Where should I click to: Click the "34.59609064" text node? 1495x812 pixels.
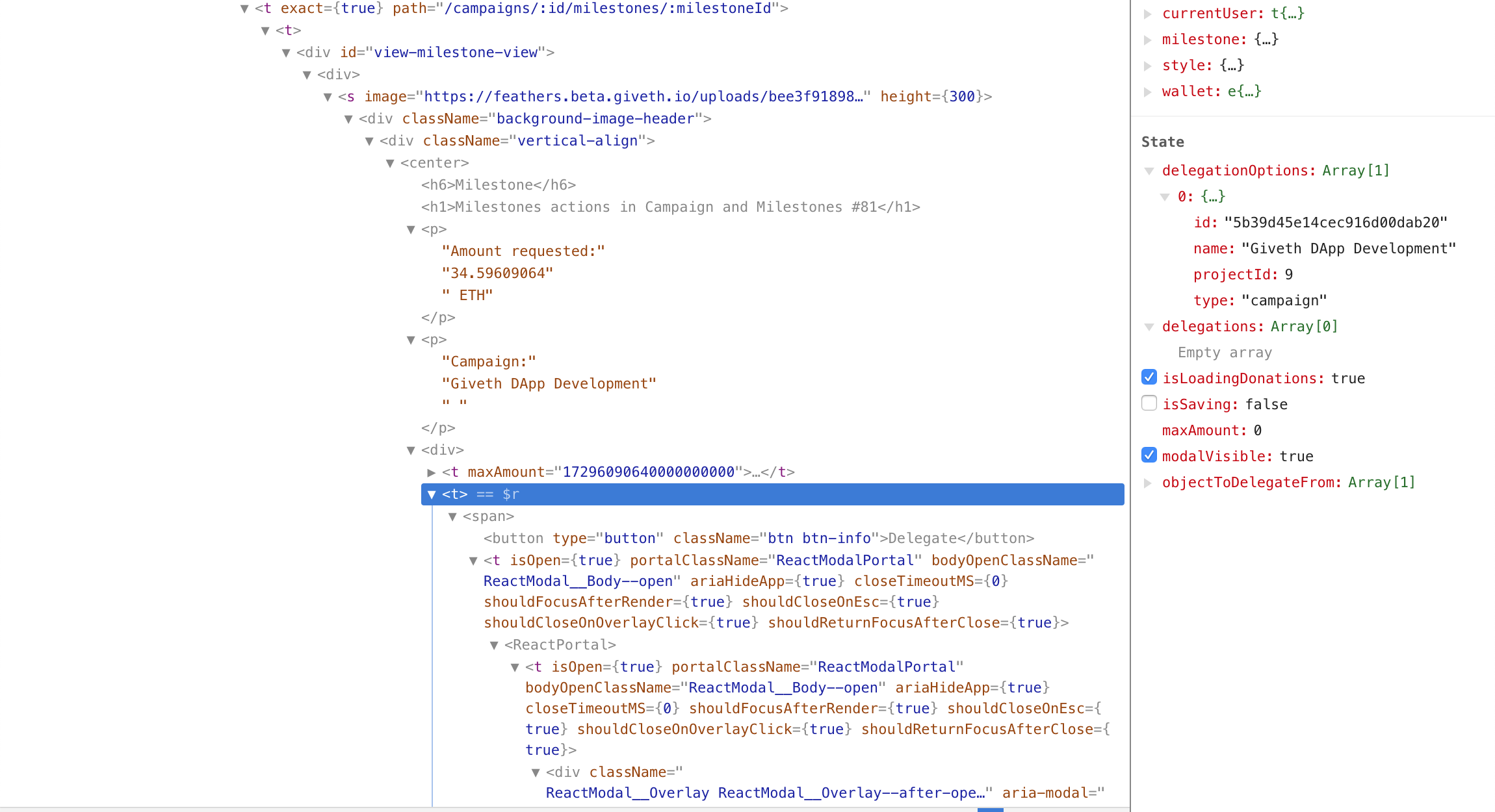click(x=497, y=273)
